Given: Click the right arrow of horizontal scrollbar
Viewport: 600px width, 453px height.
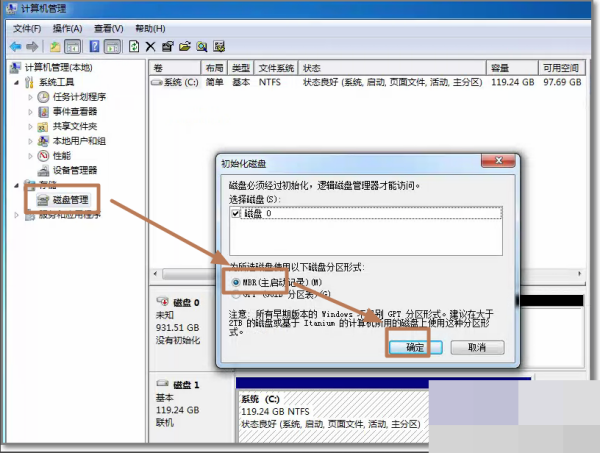Looking at the screenshot, I should pos(580,274).
